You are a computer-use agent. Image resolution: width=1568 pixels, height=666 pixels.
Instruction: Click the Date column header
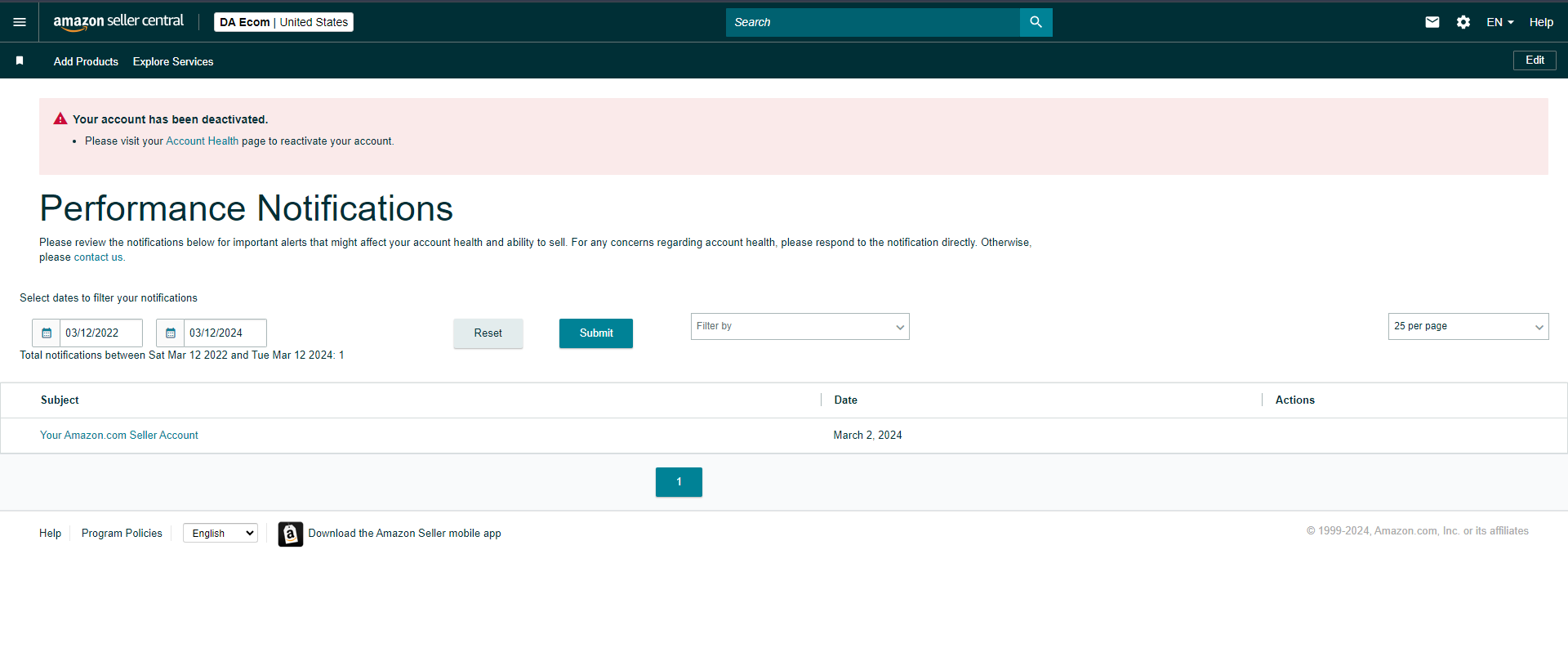845,400
